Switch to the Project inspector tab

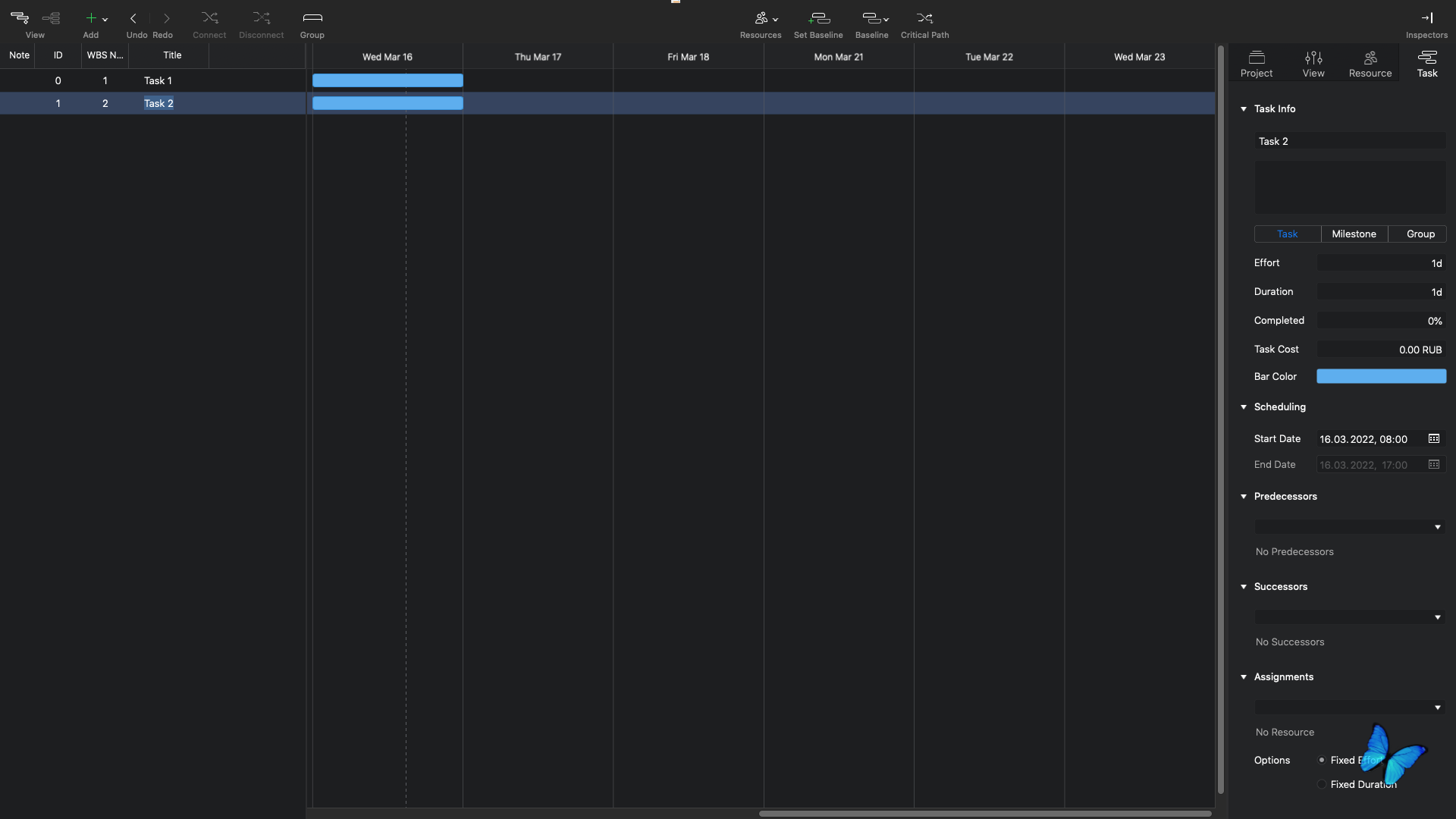[1257, 64]
